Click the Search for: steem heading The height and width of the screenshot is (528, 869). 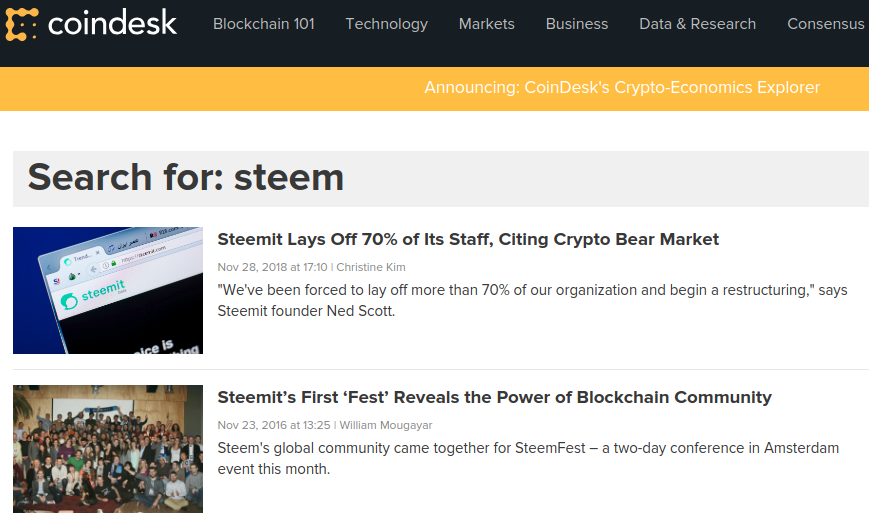[186, 178]
